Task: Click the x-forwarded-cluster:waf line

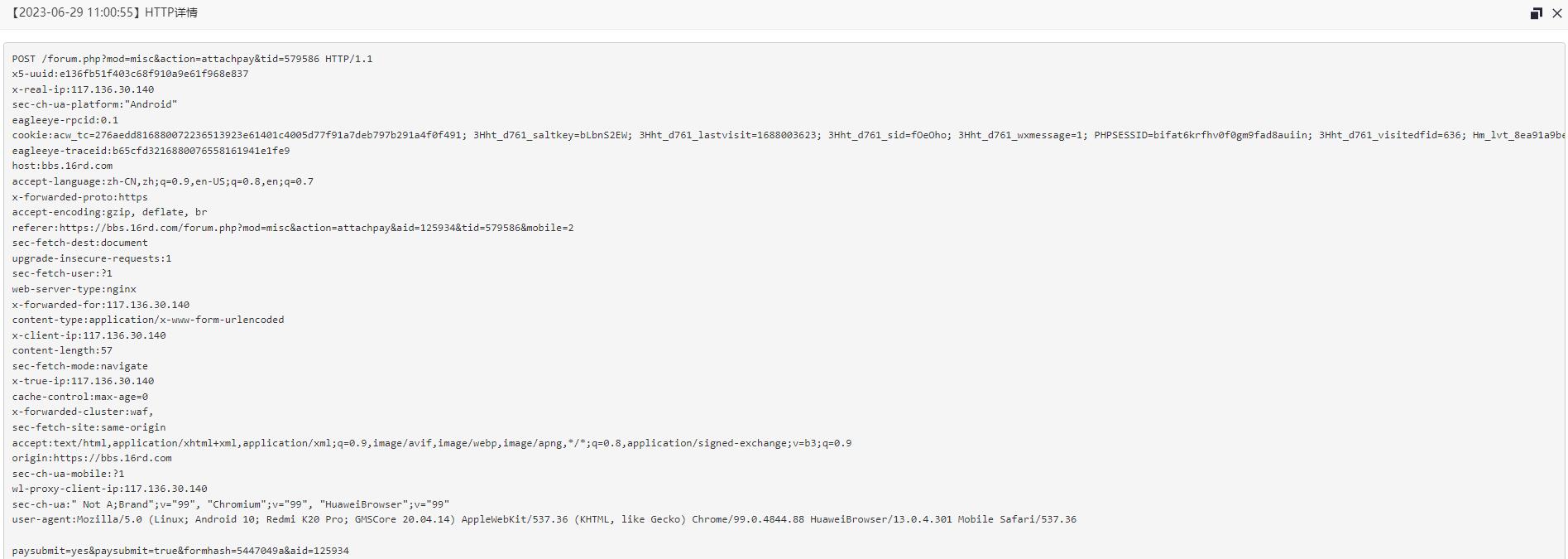Action: 83,412
